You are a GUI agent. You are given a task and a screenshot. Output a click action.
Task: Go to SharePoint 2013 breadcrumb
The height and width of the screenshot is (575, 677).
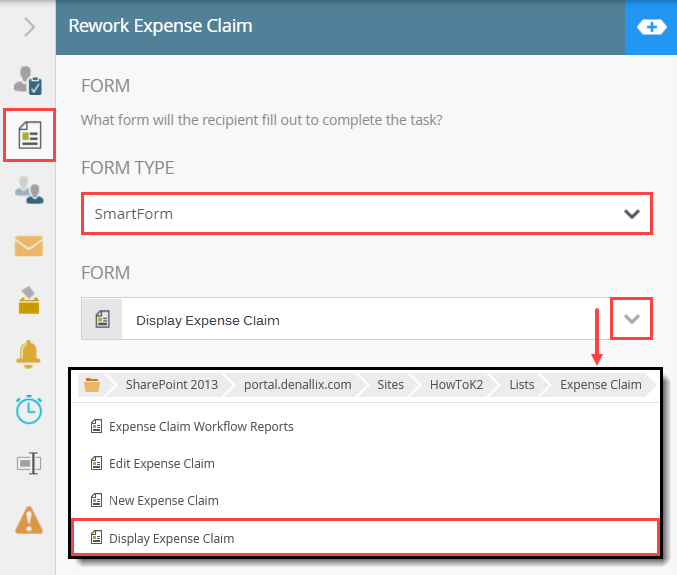click(172, 384)
